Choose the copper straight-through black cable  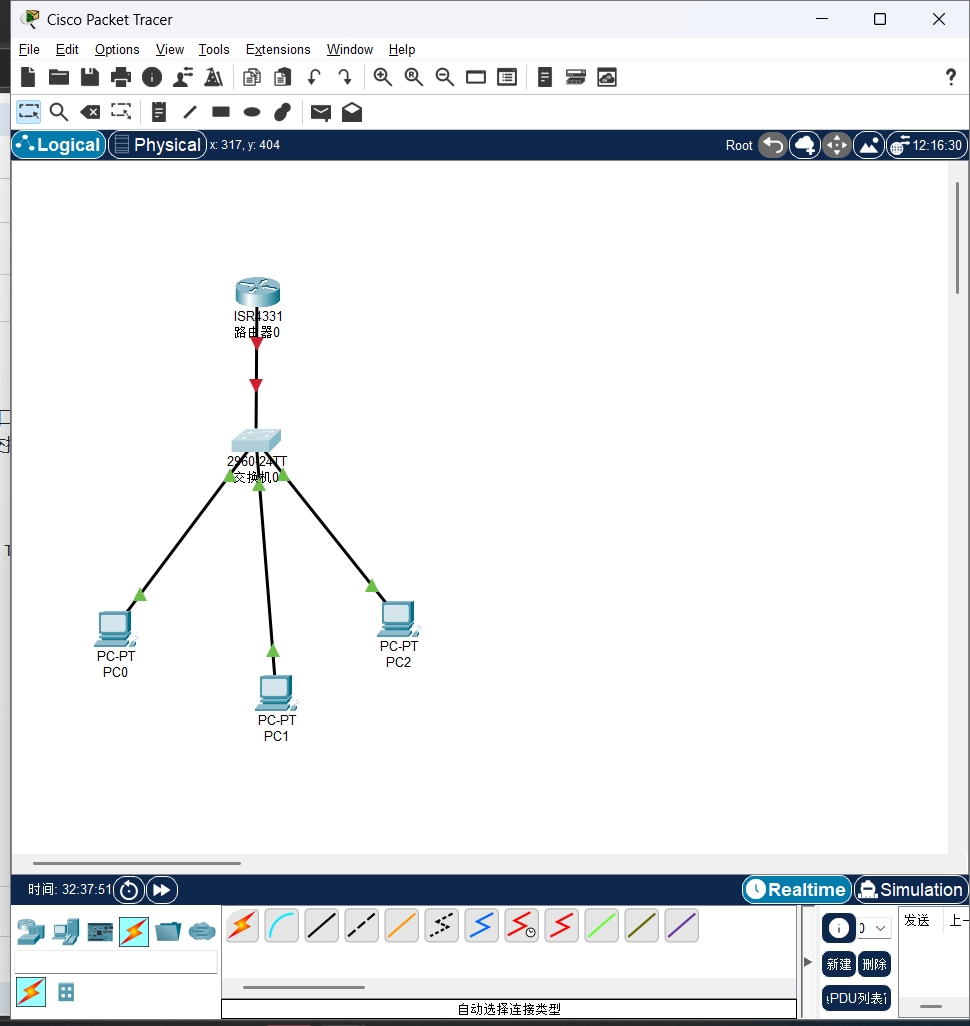click(x=321, y=925)
